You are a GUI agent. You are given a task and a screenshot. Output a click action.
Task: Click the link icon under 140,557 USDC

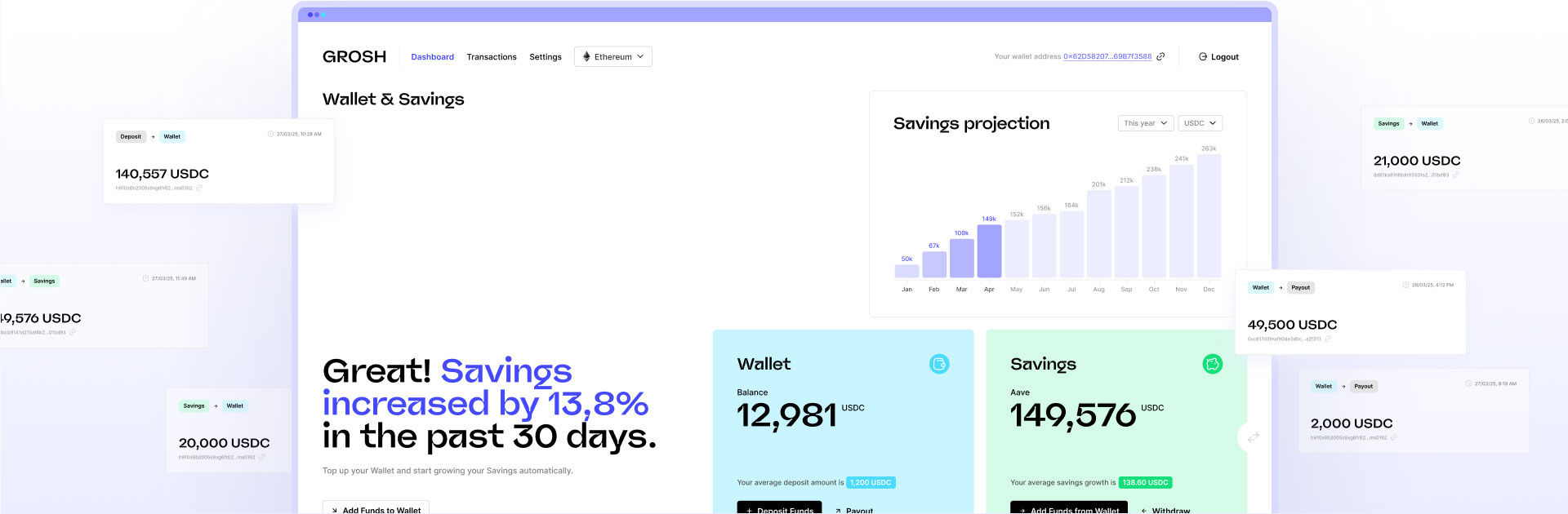coord(199,188)
